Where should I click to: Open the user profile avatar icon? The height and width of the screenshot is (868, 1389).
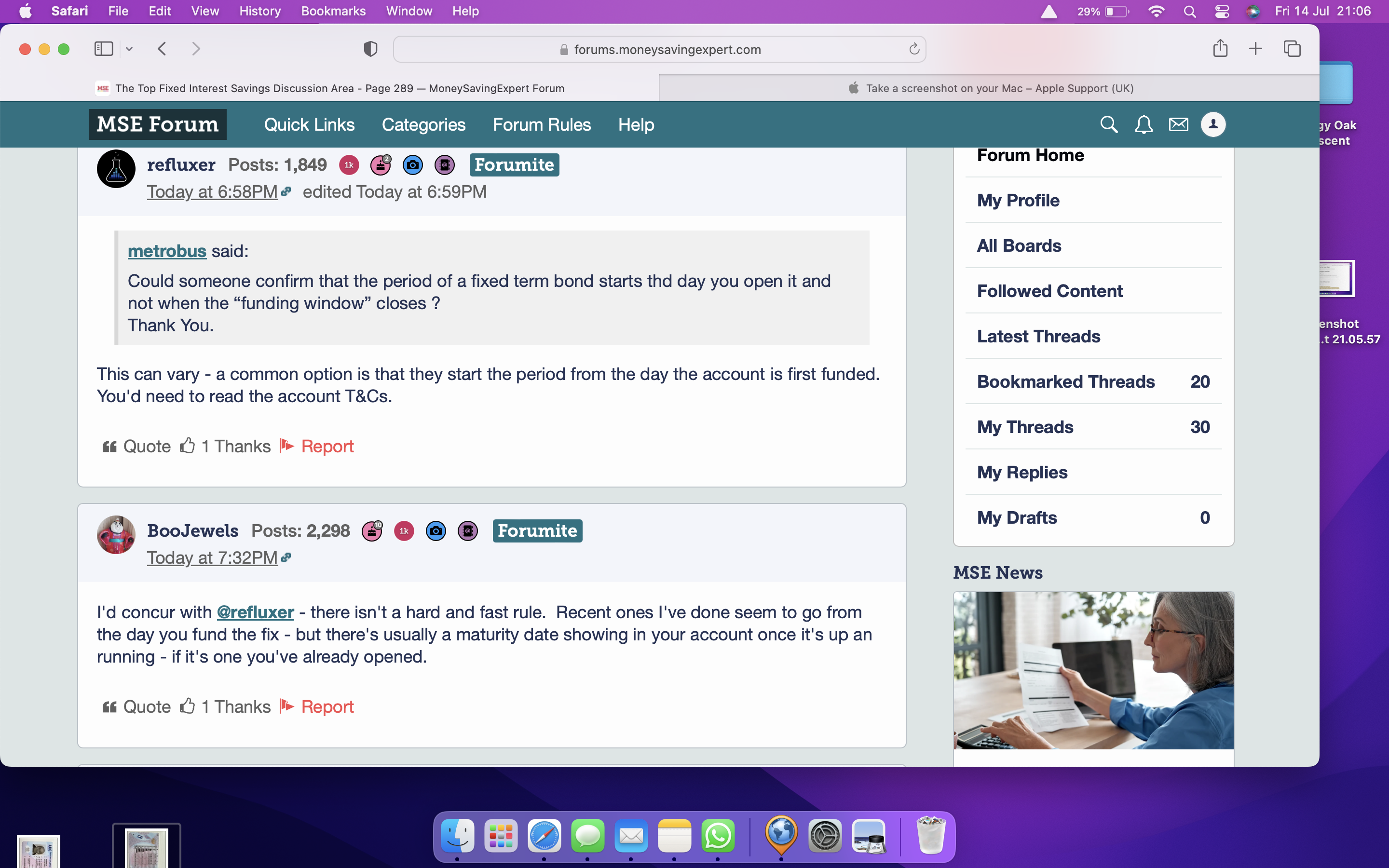click(1213, 124)
